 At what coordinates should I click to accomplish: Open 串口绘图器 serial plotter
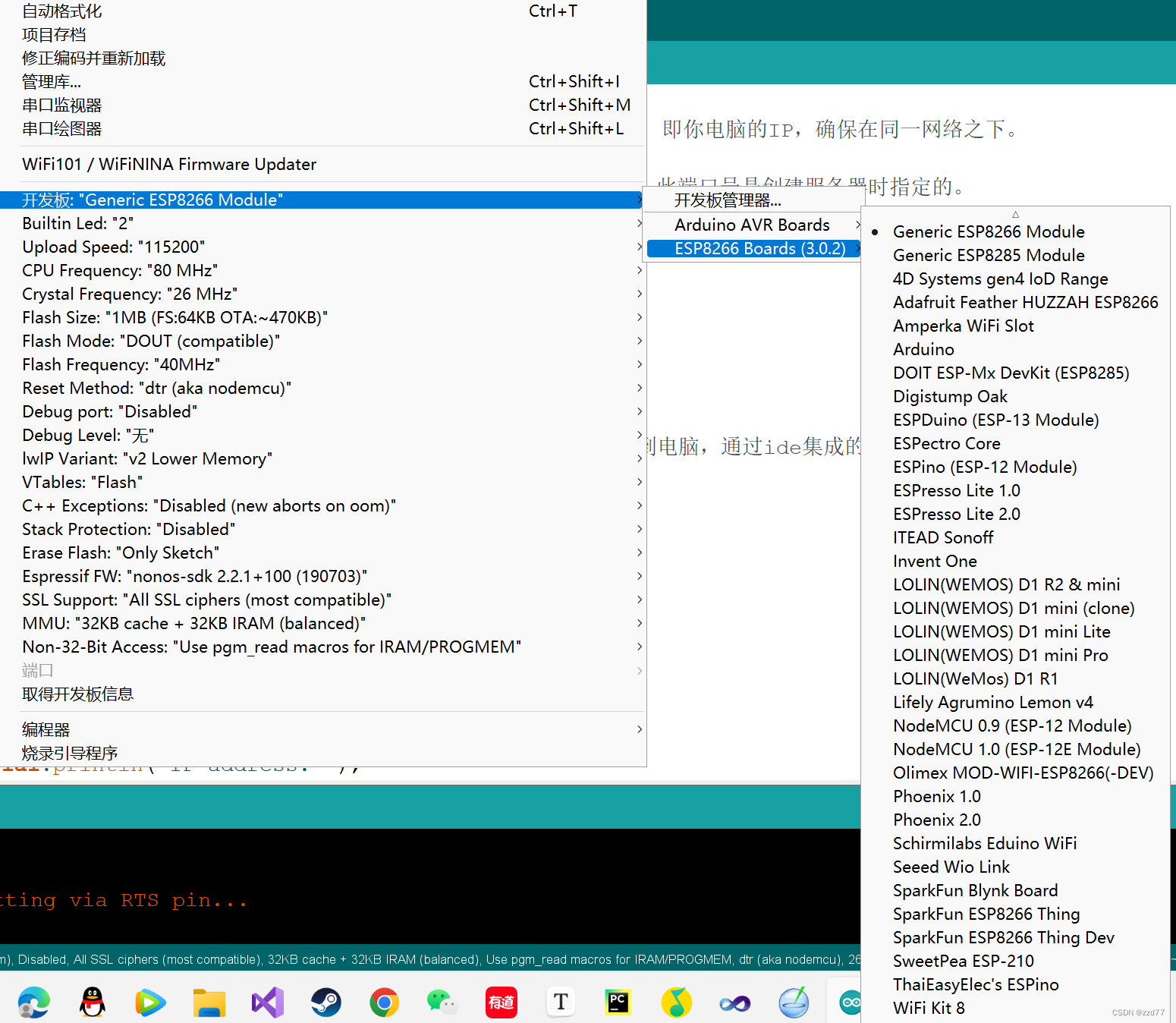point(322,128)
